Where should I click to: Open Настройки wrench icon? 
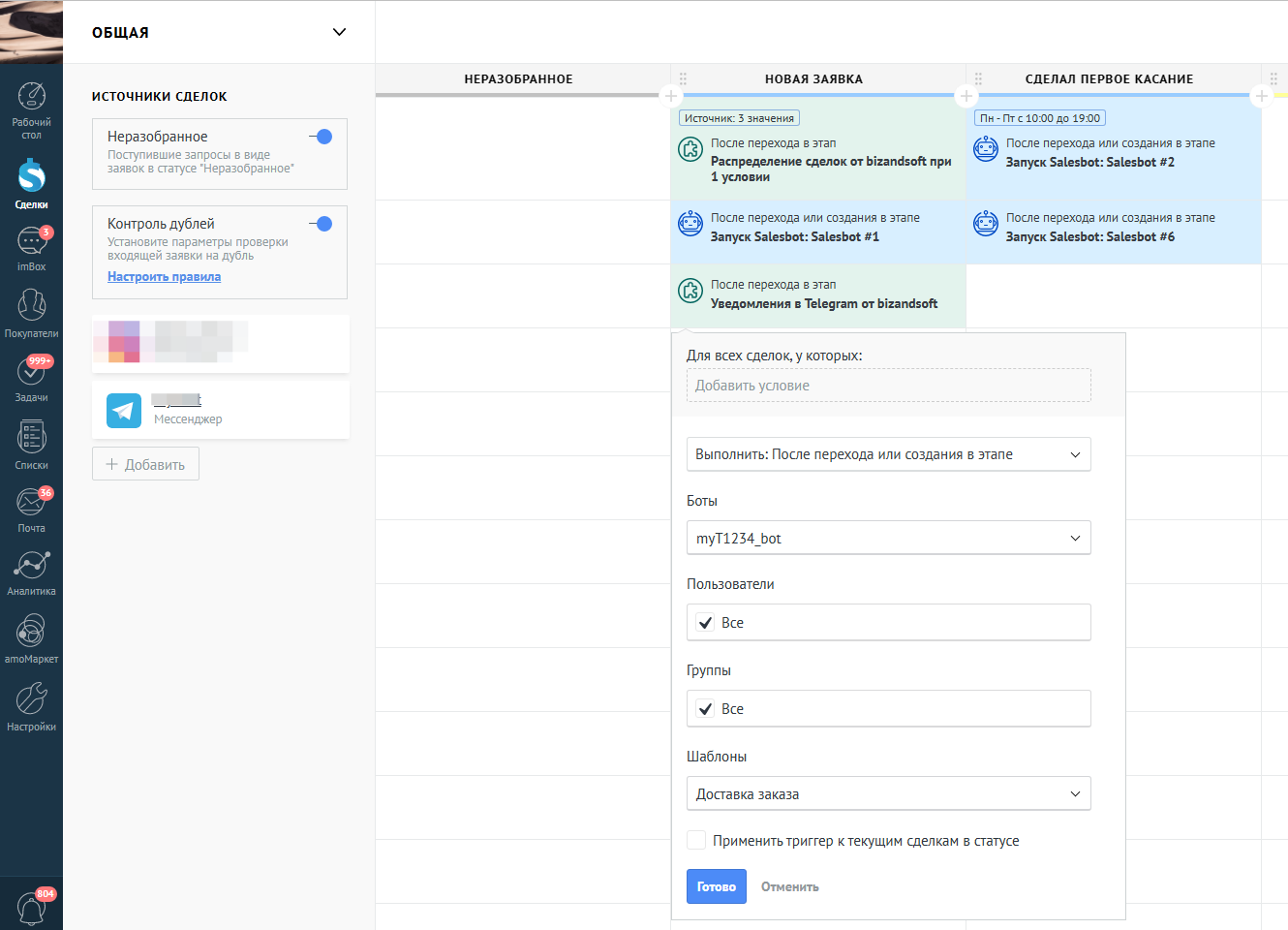click(x=31, y=698)
